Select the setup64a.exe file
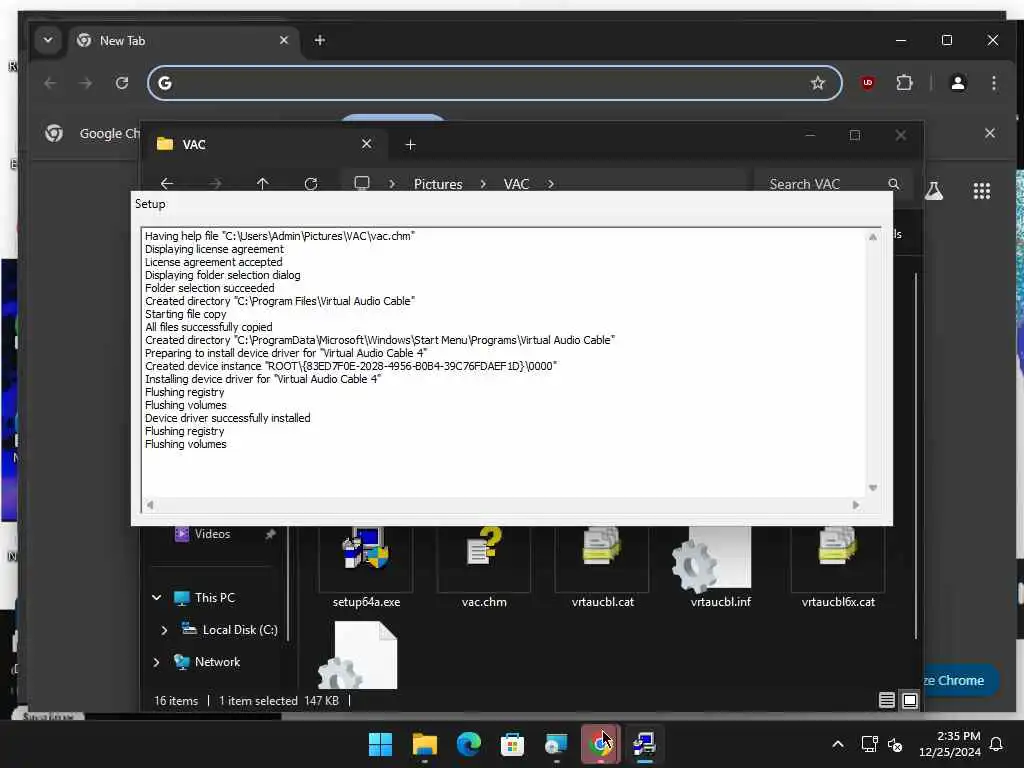1024x768 pixels. point(366,568)
